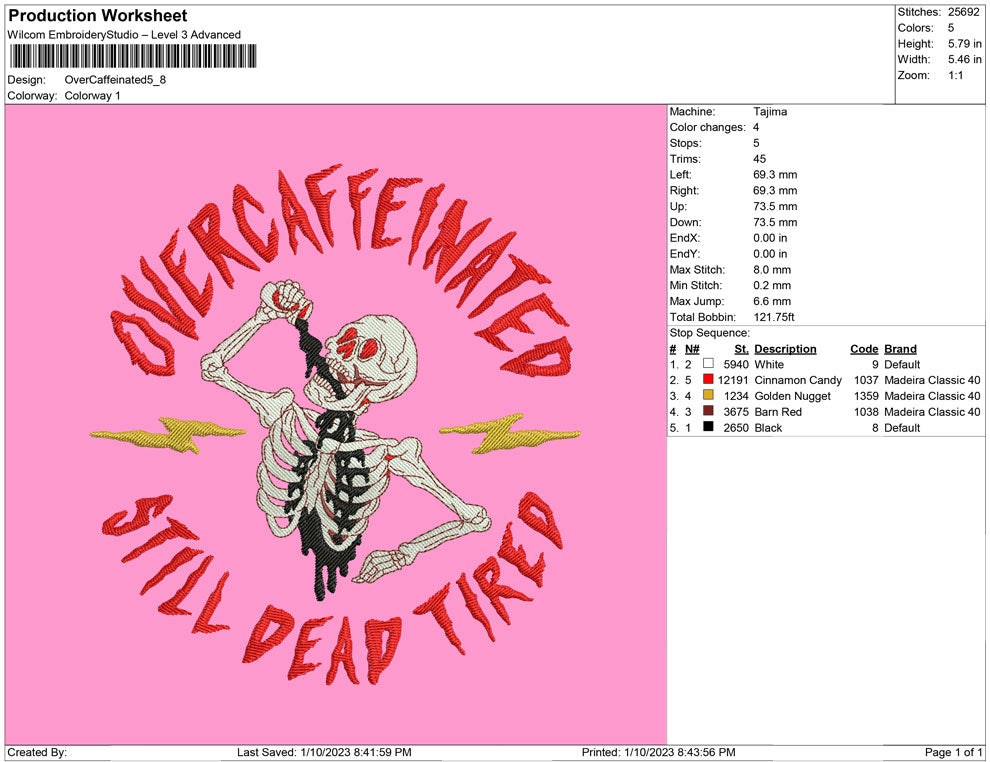
Task: Click the right yellow lightning bolt
Action: tap(510, 433)
